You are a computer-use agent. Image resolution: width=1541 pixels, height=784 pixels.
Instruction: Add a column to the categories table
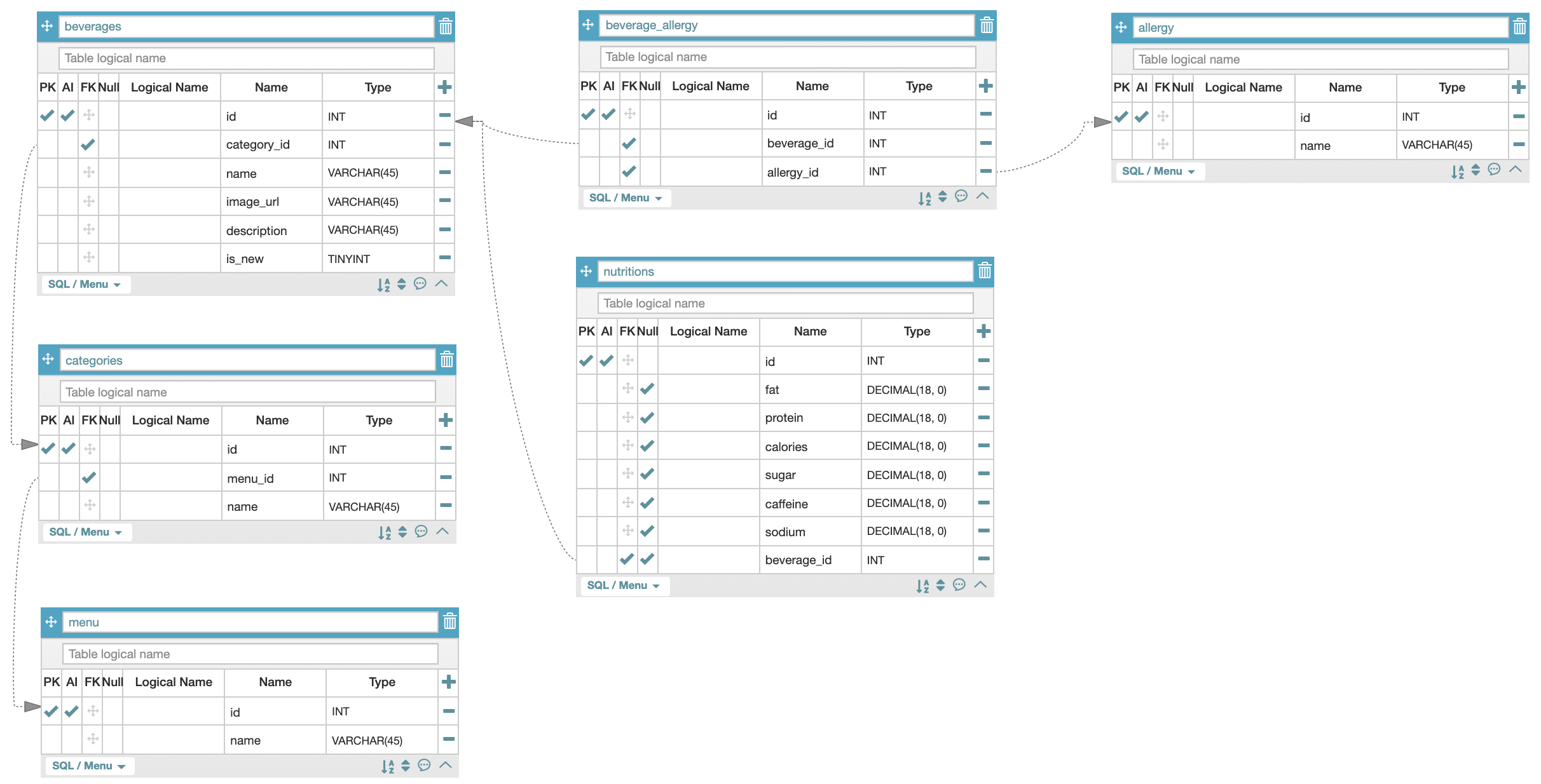click(446, 420)
